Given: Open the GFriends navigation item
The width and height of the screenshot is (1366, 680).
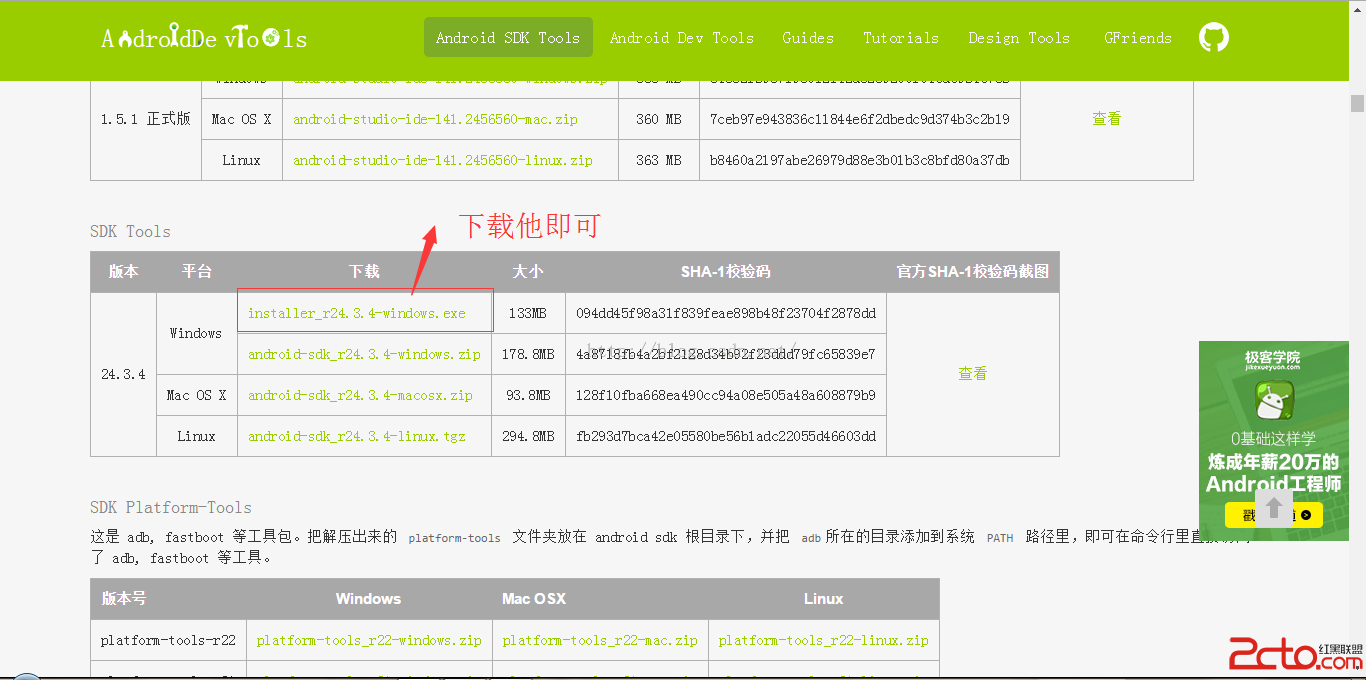Looking at the screenshot, I should [x=1138, y=38].
